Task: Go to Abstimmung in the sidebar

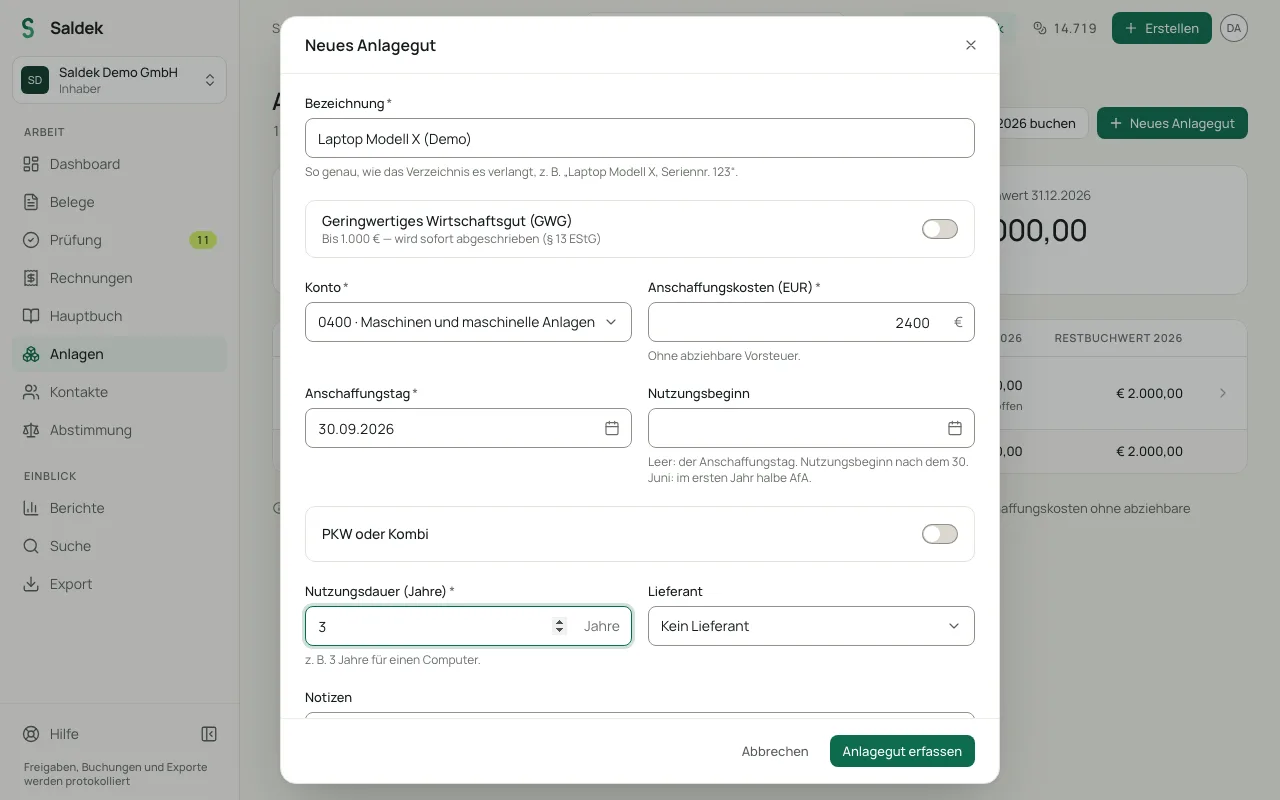Action: [x=119, y=430]
